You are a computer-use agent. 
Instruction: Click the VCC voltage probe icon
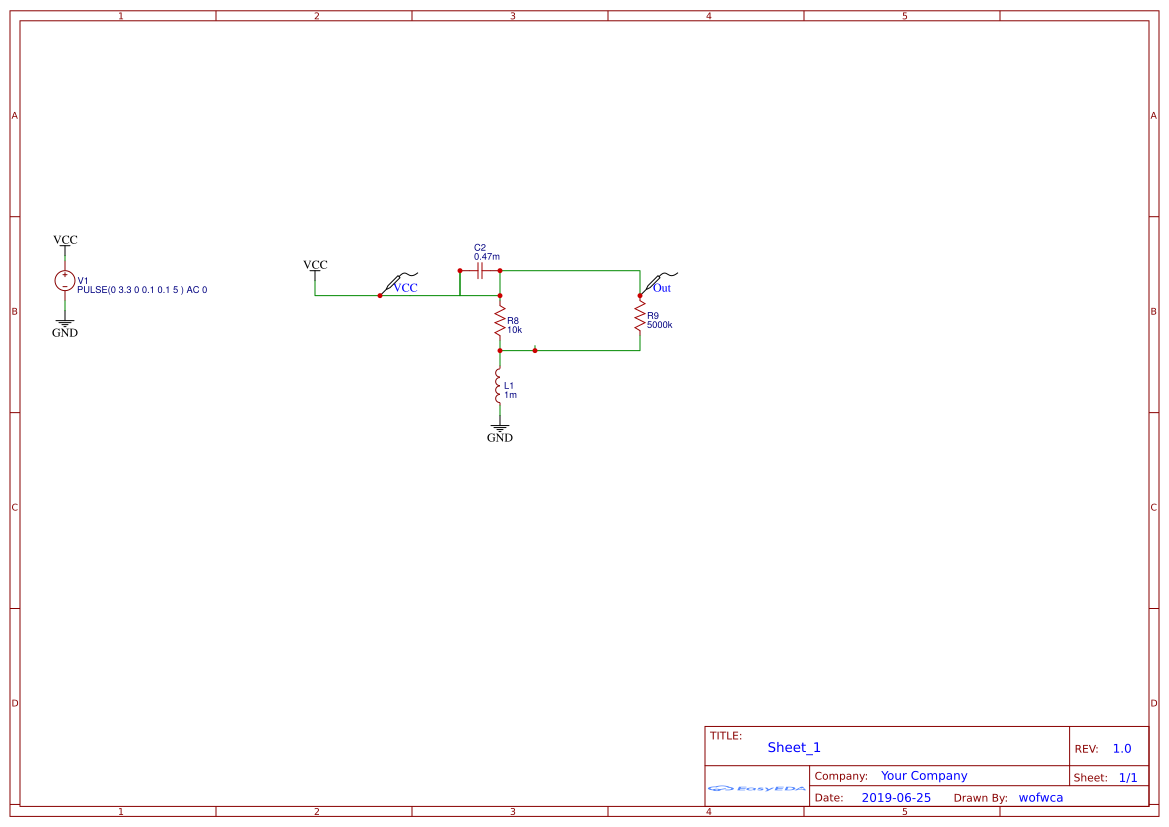pyautogui.click(x=395, y=280)
